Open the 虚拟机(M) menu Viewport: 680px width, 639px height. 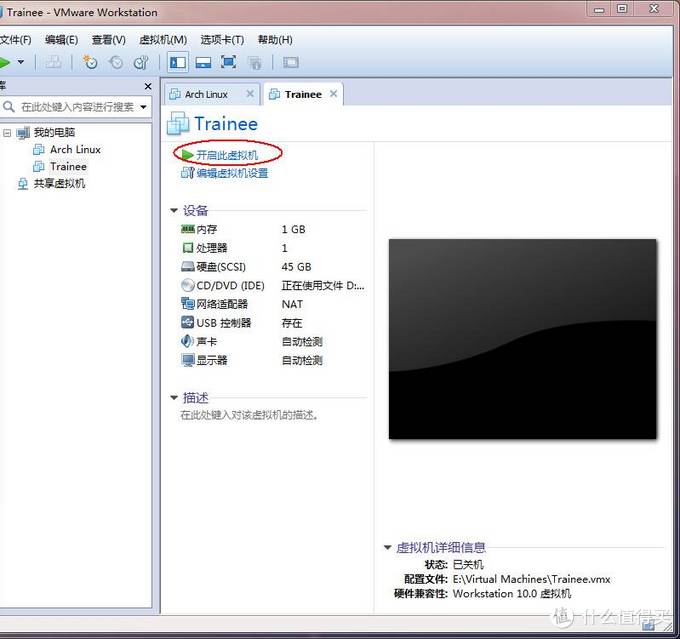coord(163,40)
